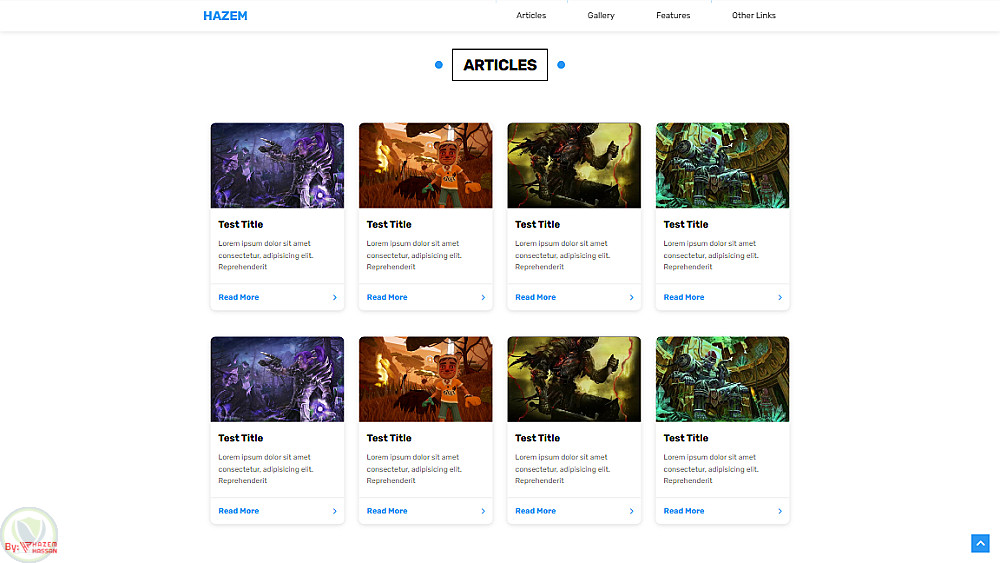
Task: Open the Features nav item
Action: 673,15
